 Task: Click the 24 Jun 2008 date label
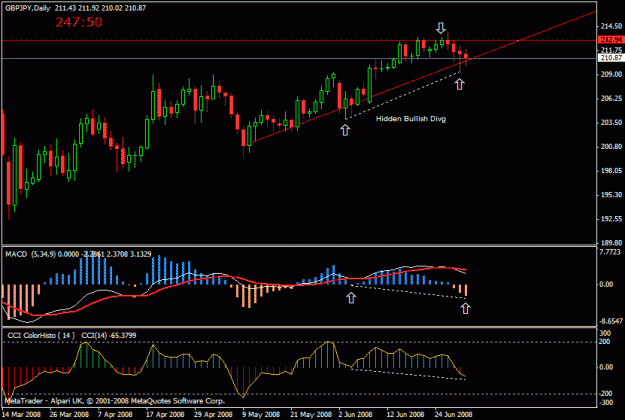coord(454,414)
